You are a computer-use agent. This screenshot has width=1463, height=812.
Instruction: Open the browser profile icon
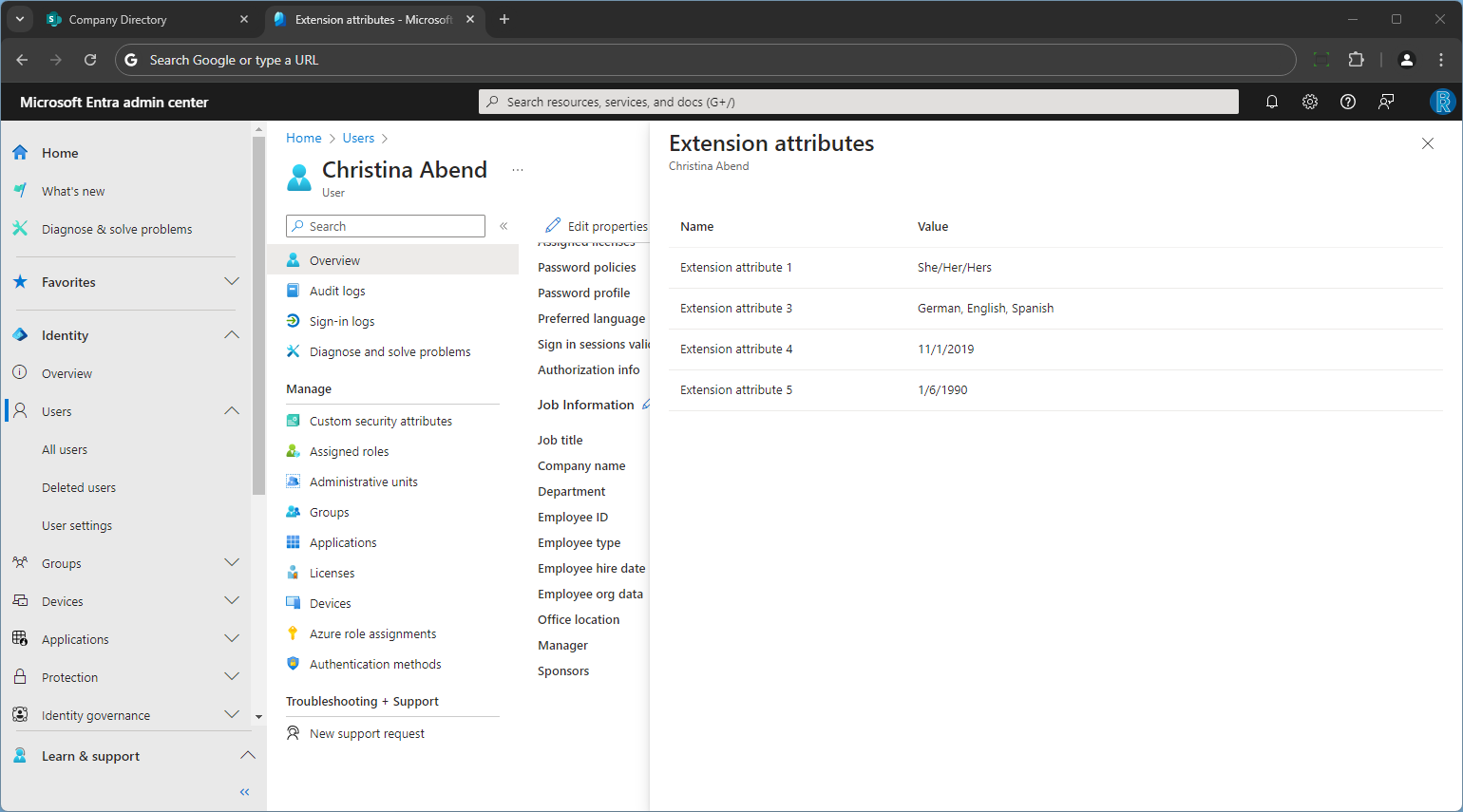point(1407,60)
